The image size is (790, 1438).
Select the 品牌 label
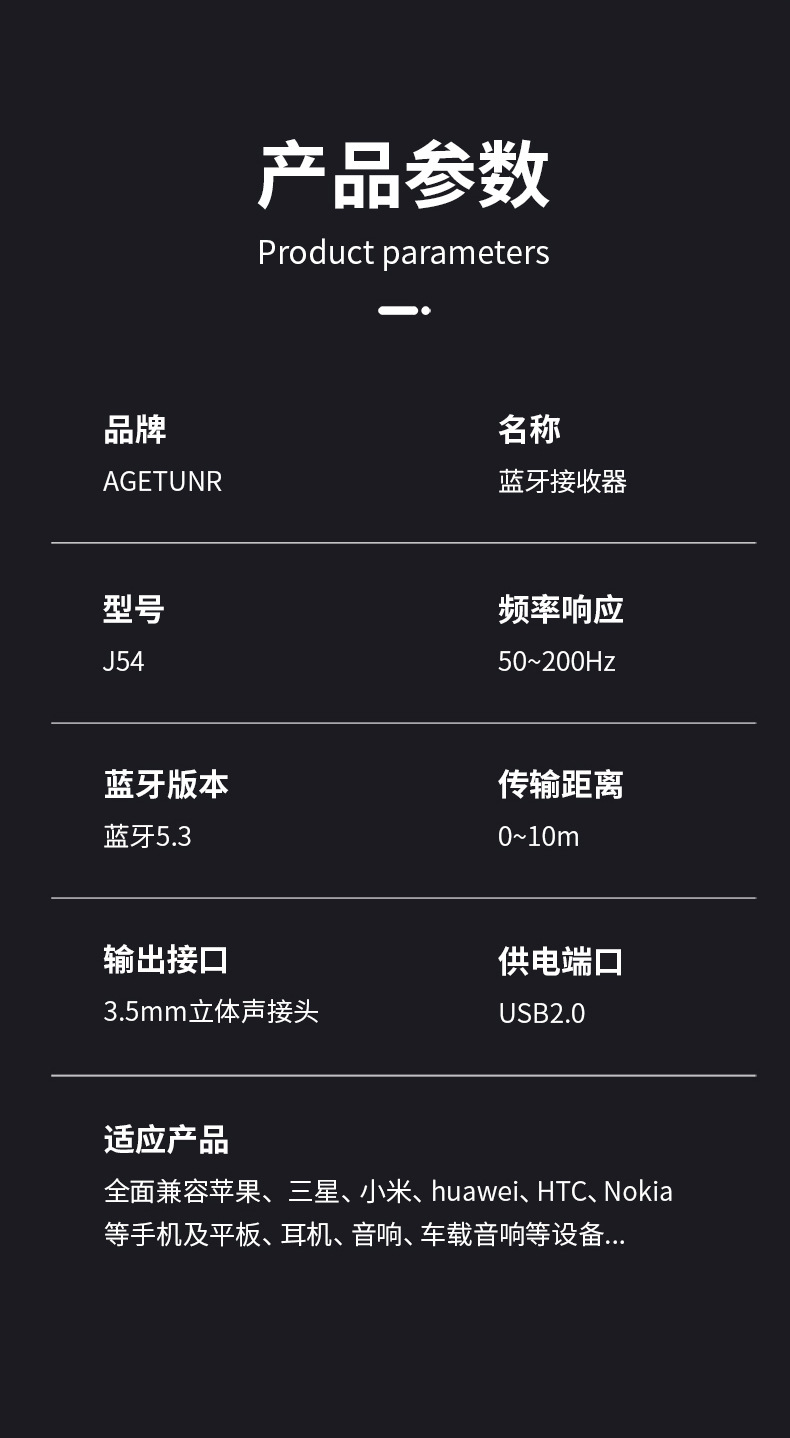(x=135, y=429)
